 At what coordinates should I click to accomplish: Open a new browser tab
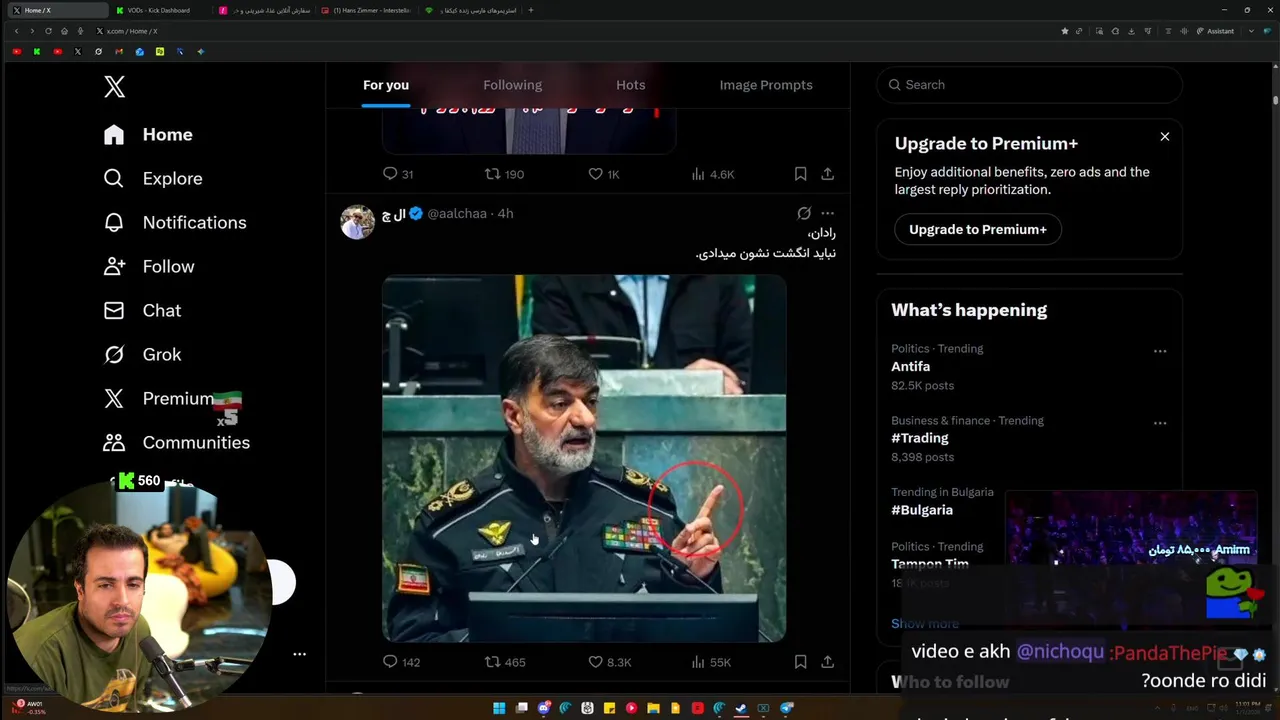tap(530, 10)
